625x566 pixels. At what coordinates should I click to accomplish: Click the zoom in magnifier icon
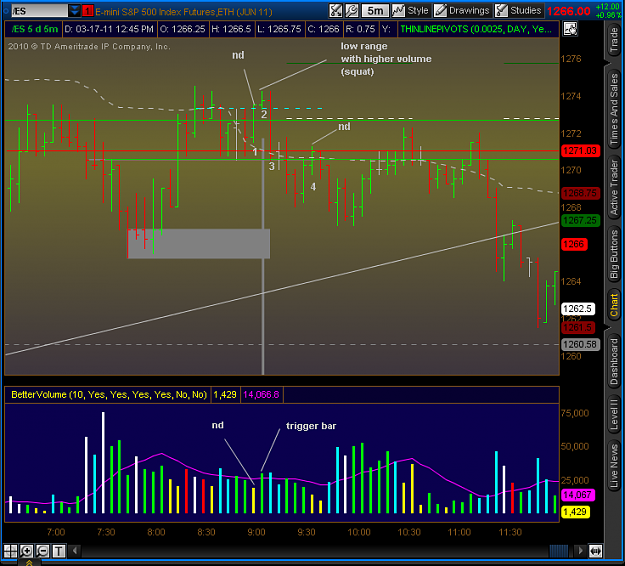[26, 551]
